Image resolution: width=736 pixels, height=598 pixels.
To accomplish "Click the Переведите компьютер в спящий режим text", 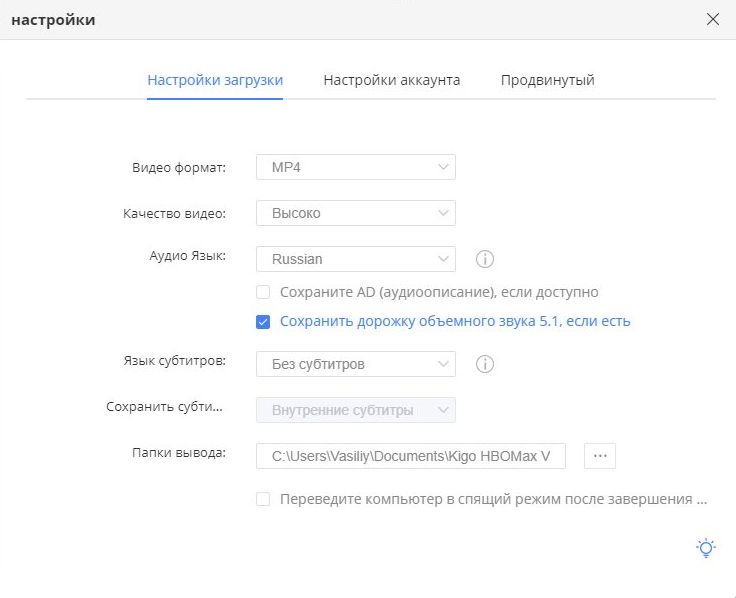I will point(493,499).
